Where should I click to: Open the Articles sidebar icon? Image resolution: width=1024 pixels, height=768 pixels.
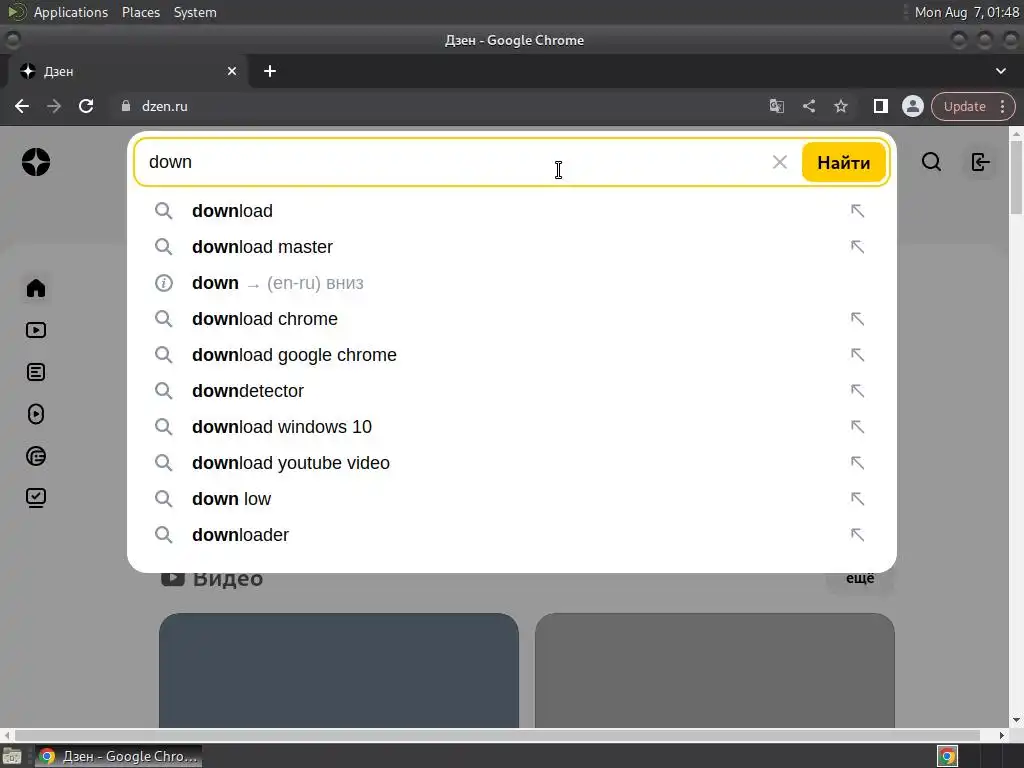pos(36,372)
